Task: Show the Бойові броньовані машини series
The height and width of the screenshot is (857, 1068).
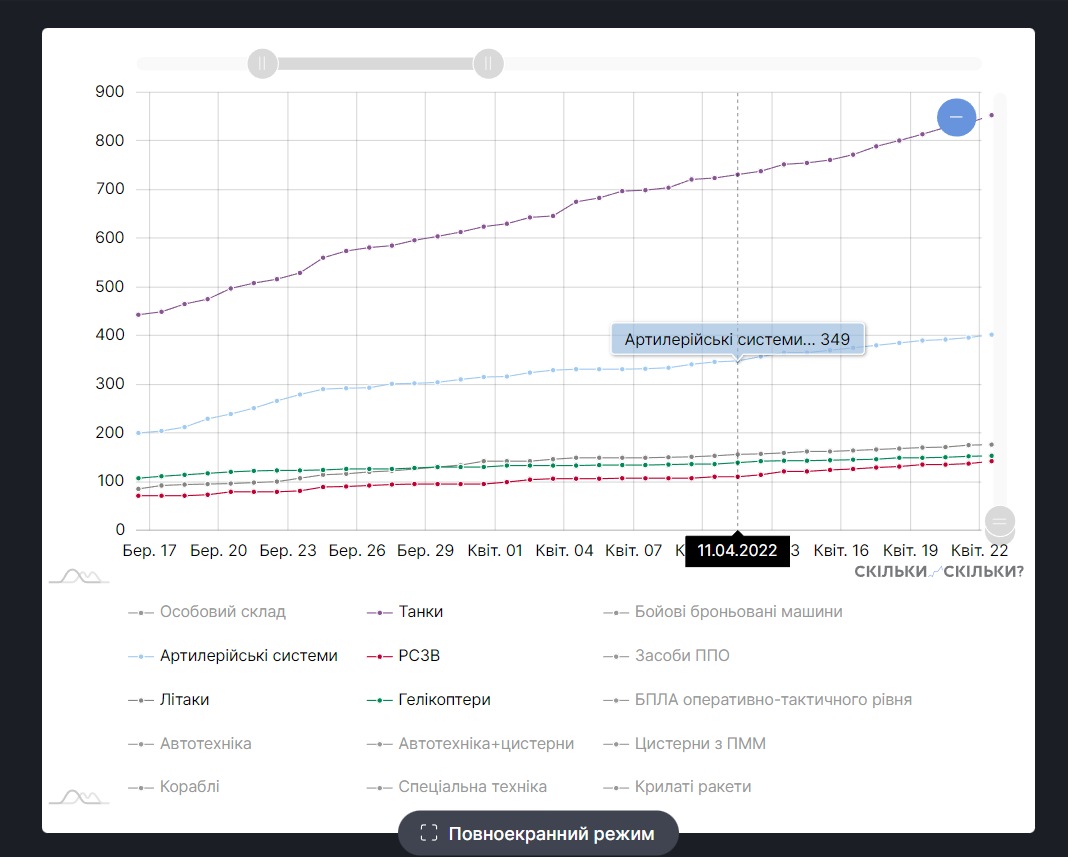Action: (x=738, y=612)
